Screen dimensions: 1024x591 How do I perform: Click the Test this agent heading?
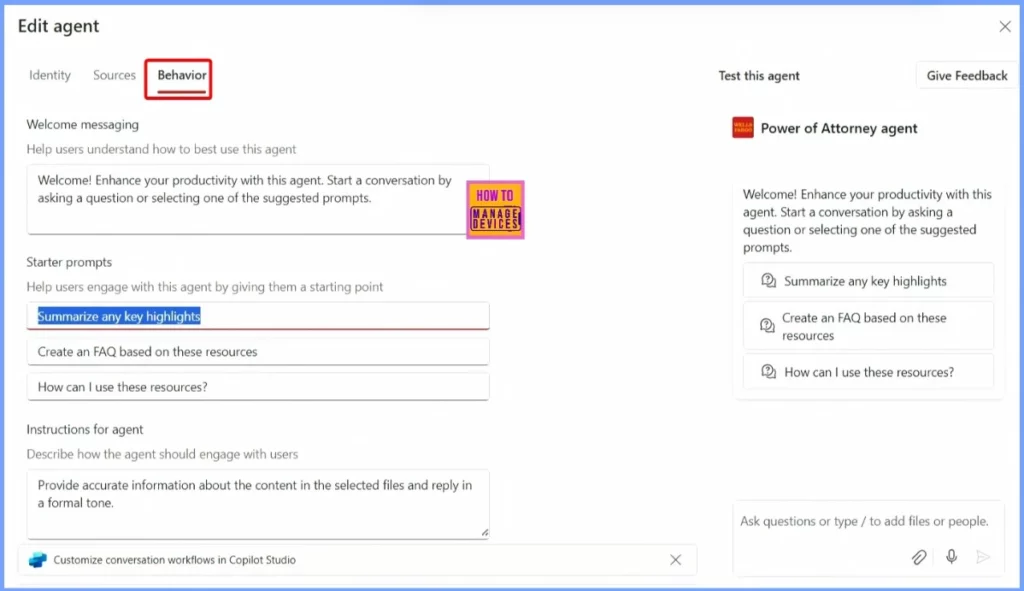pyautogui.click(x=759, y=76)
